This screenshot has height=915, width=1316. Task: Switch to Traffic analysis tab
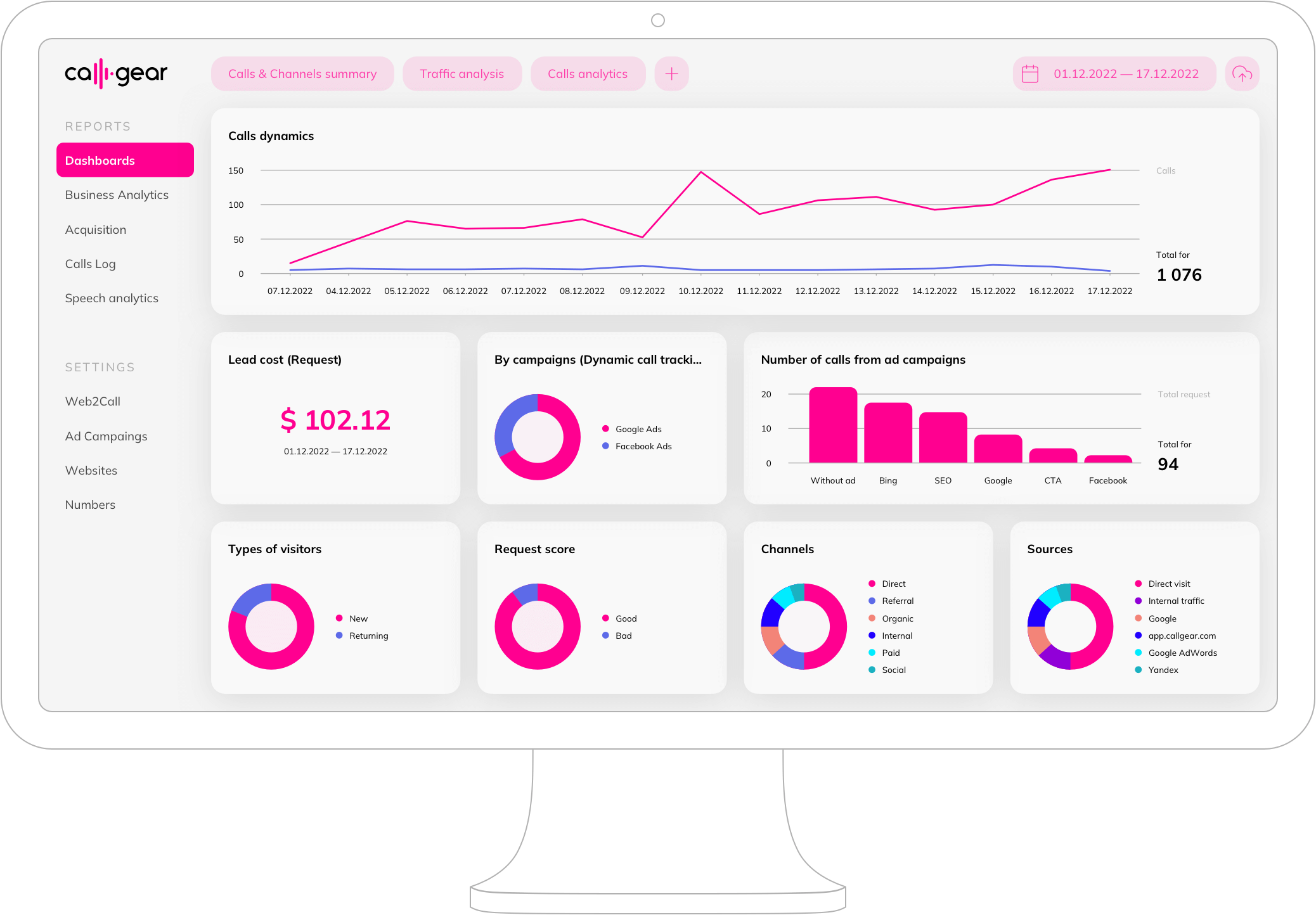click(x=461, y=74)
